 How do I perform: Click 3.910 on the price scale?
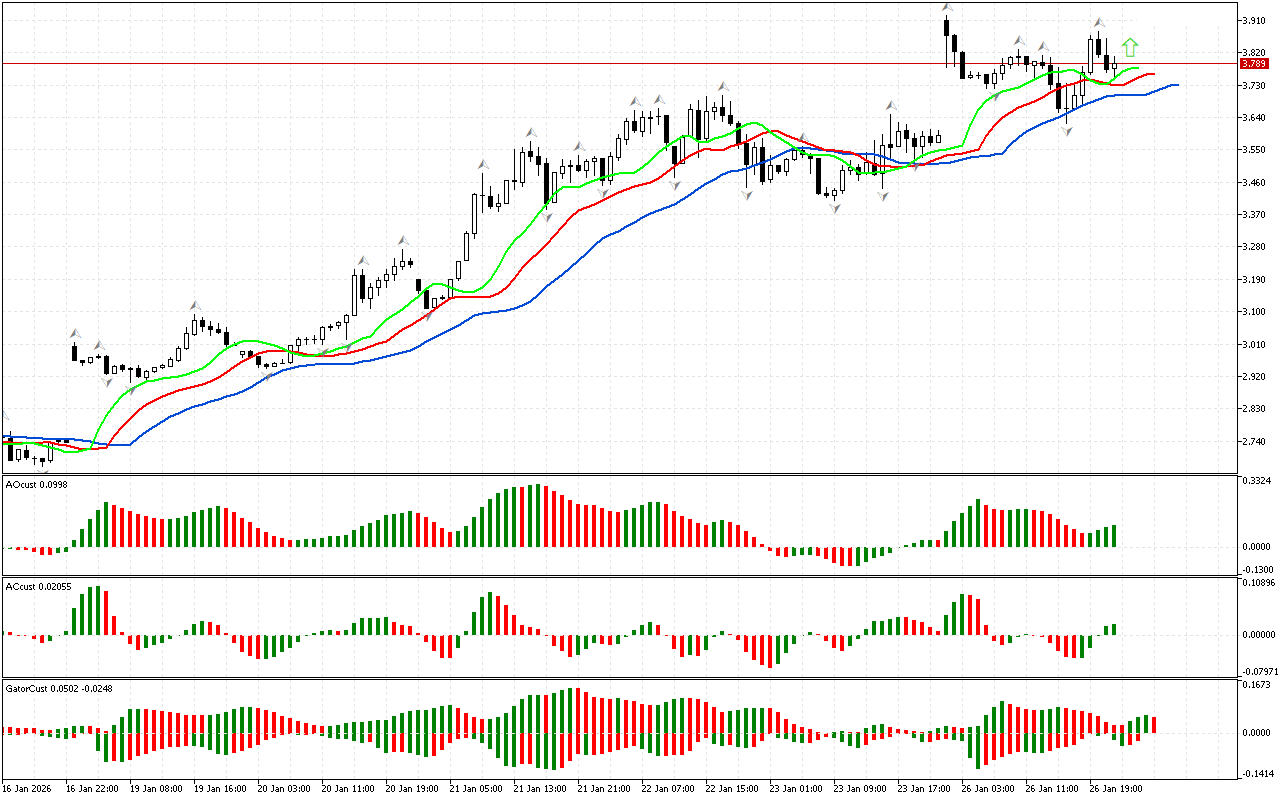click(1254, 20)
